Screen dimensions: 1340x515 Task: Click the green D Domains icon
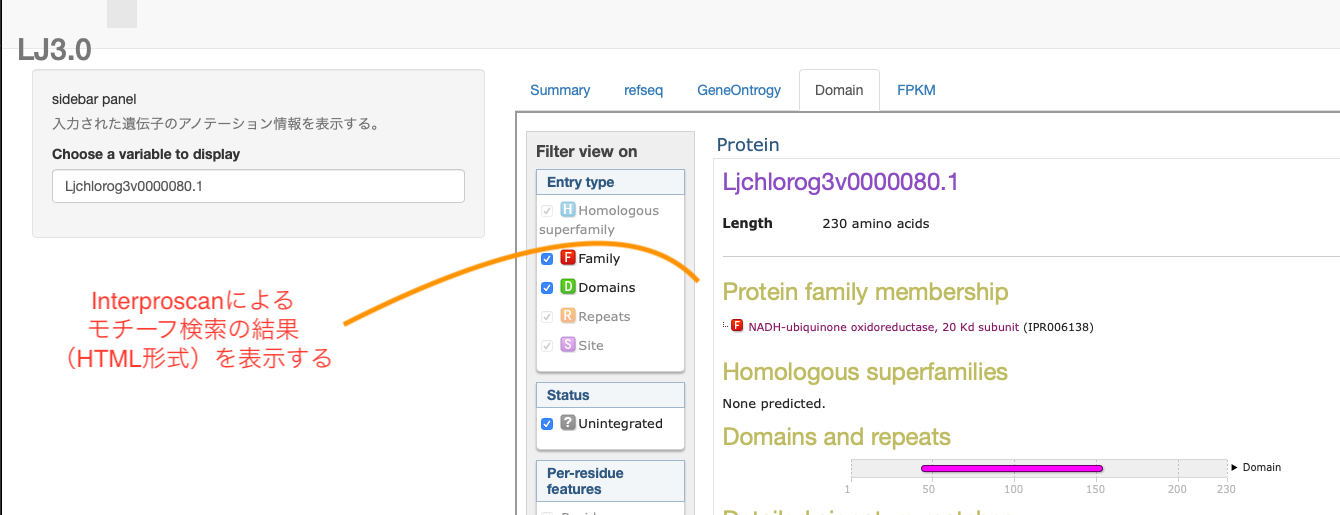pos(567,287)
